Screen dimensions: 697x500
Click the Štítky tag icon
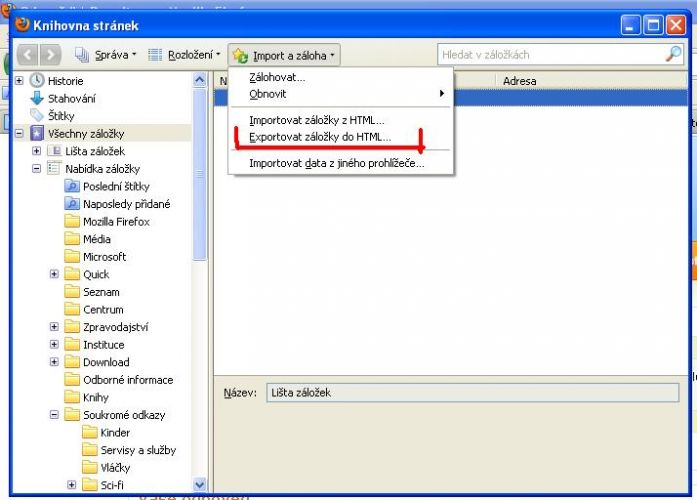(37, 116)
